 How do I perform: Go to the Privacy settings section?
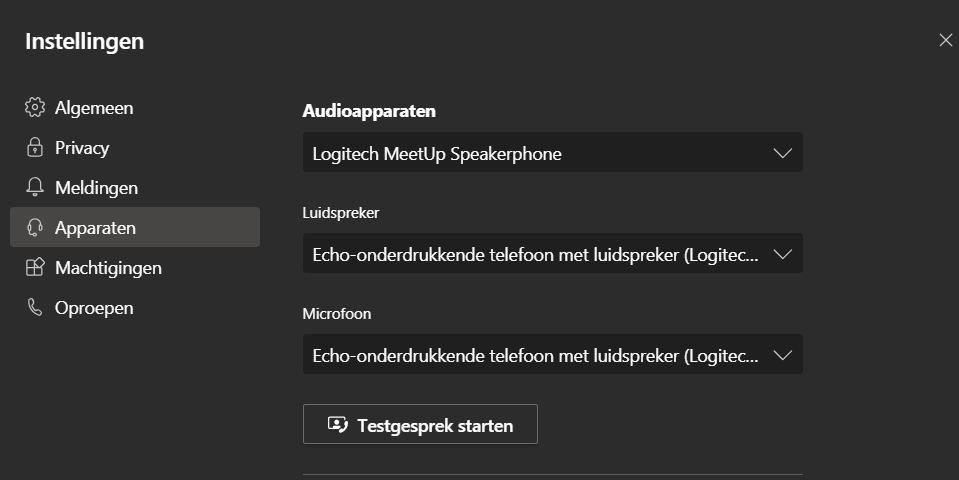82,148
